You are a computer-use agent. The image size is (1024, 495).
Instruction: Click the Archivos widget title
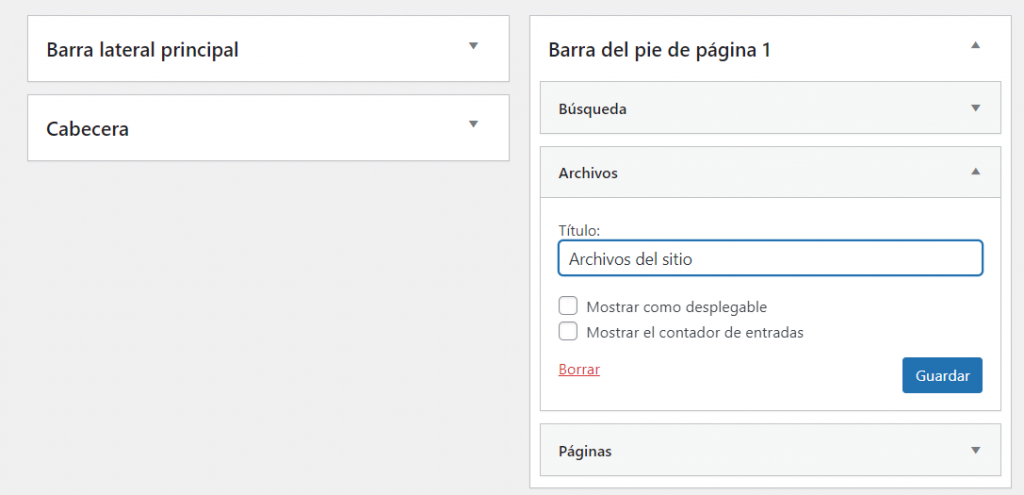(588, 173)
